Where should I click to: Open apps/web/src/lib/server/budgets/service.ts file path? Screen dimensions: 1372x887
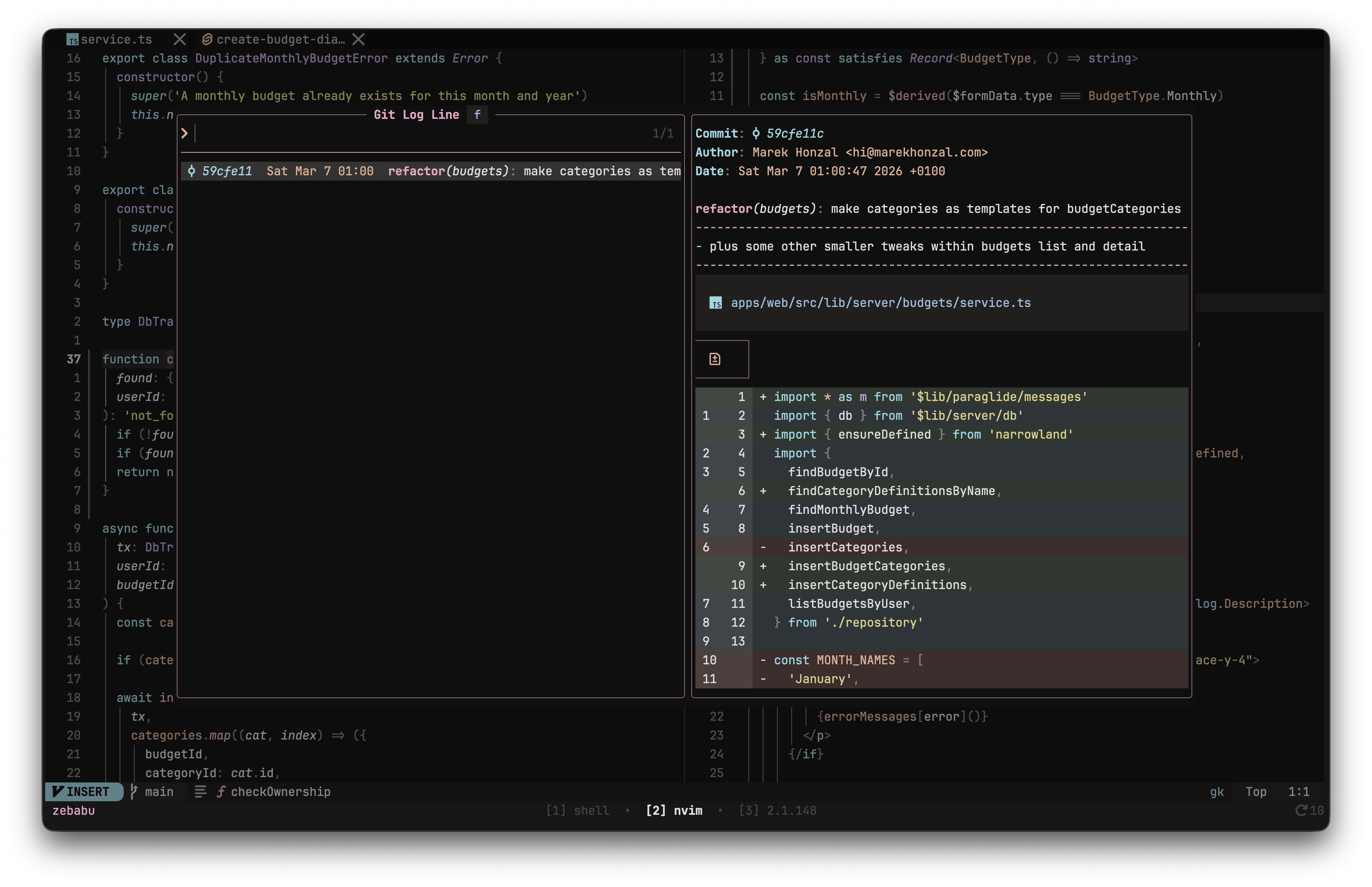tap(881, 303)
